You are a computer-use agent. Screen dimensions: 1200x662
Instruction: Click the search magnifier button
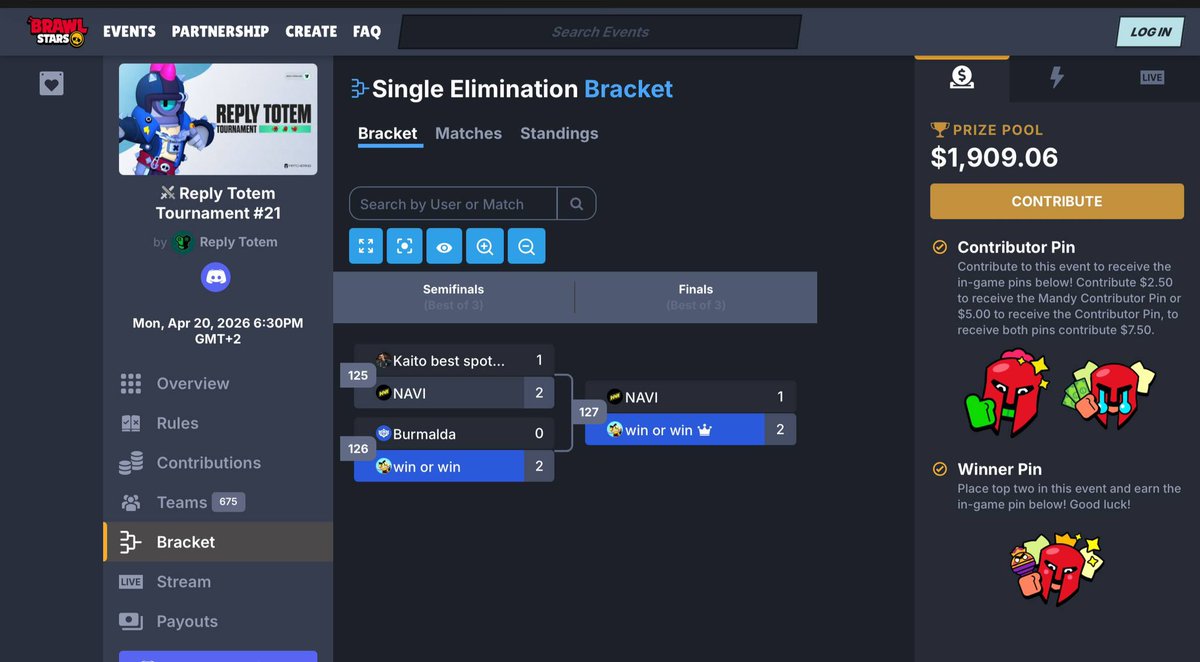(576, 203)
